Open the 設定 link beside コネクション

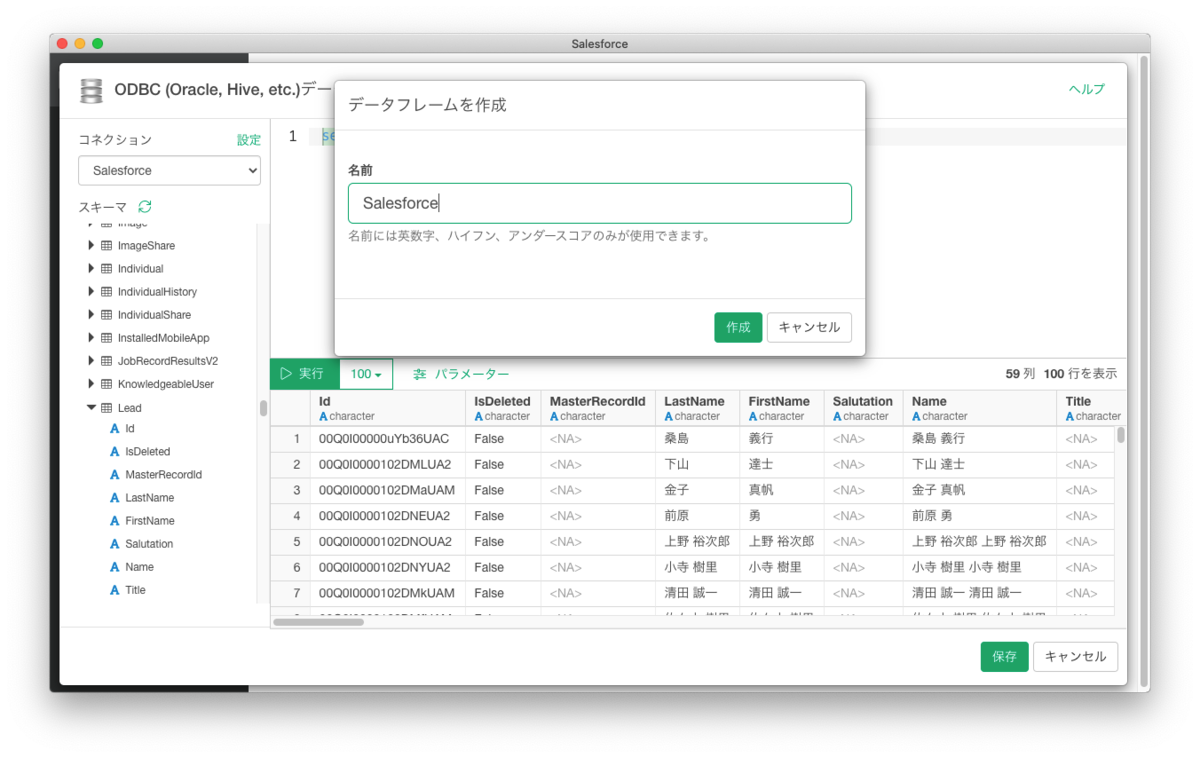tap(249, 140)
